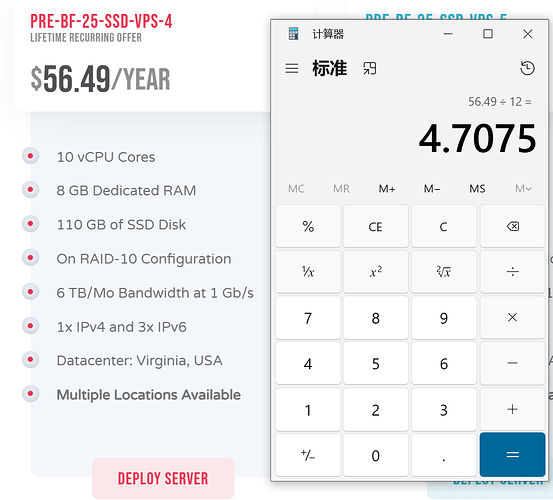Expand the memory list M dropdown
This screenshot has width=553, height=500.
click(523, 189)
